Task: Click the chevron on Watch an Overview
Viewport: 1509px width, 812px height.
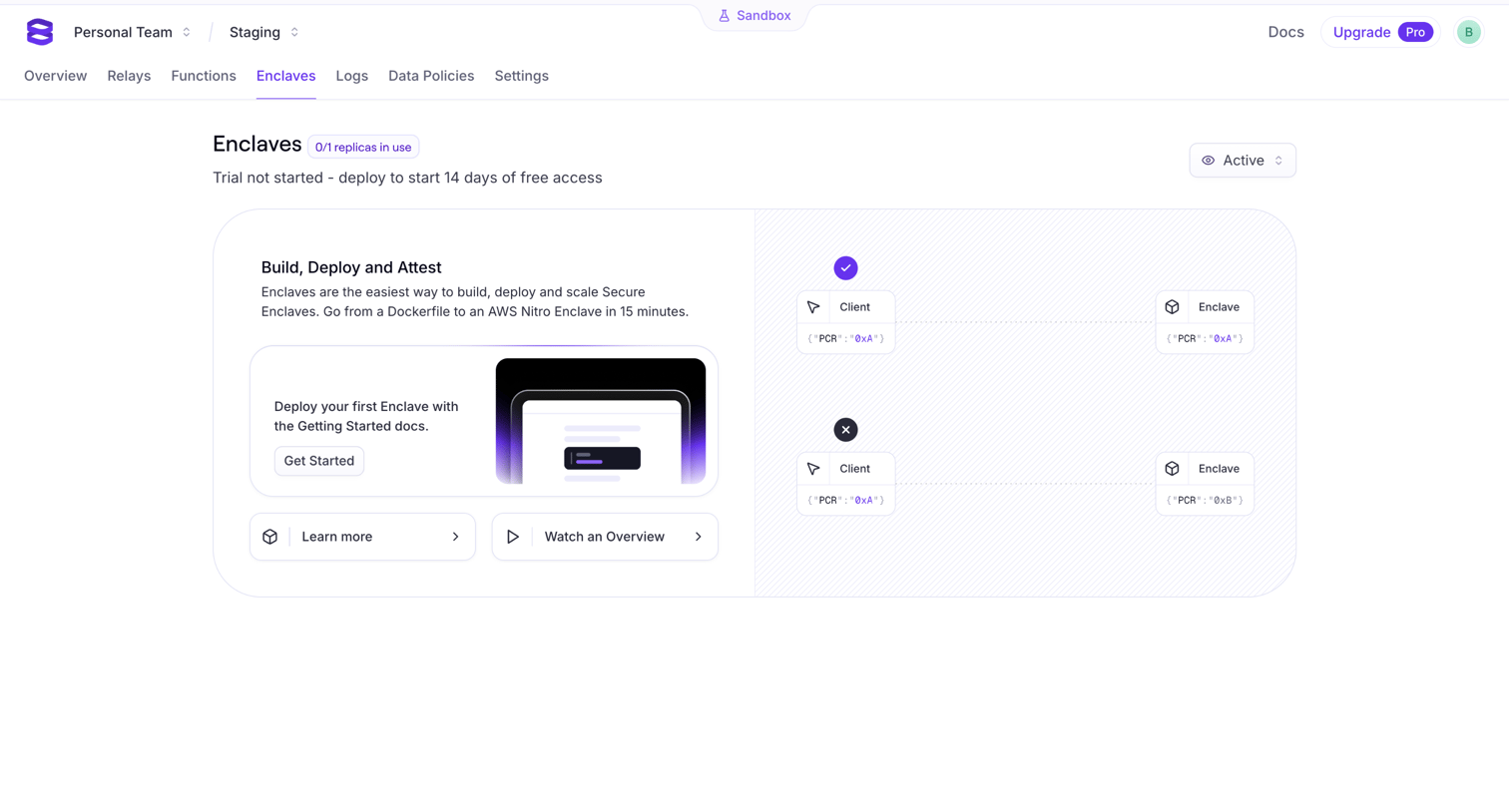Action: coord(699,537)
